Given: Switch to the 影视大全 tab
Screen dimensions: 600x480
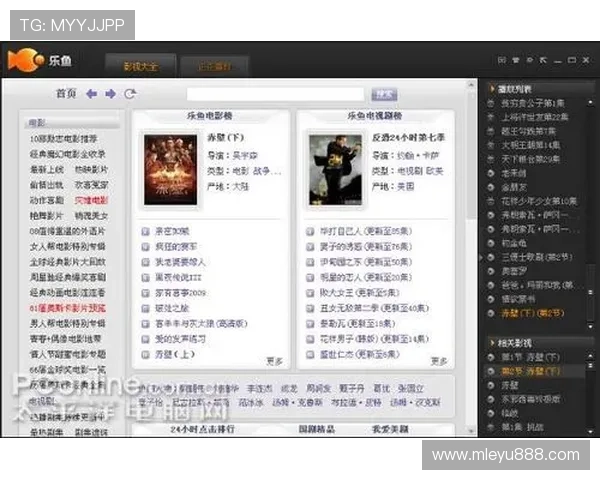Looking at the screenshot, I should (140, 66).
